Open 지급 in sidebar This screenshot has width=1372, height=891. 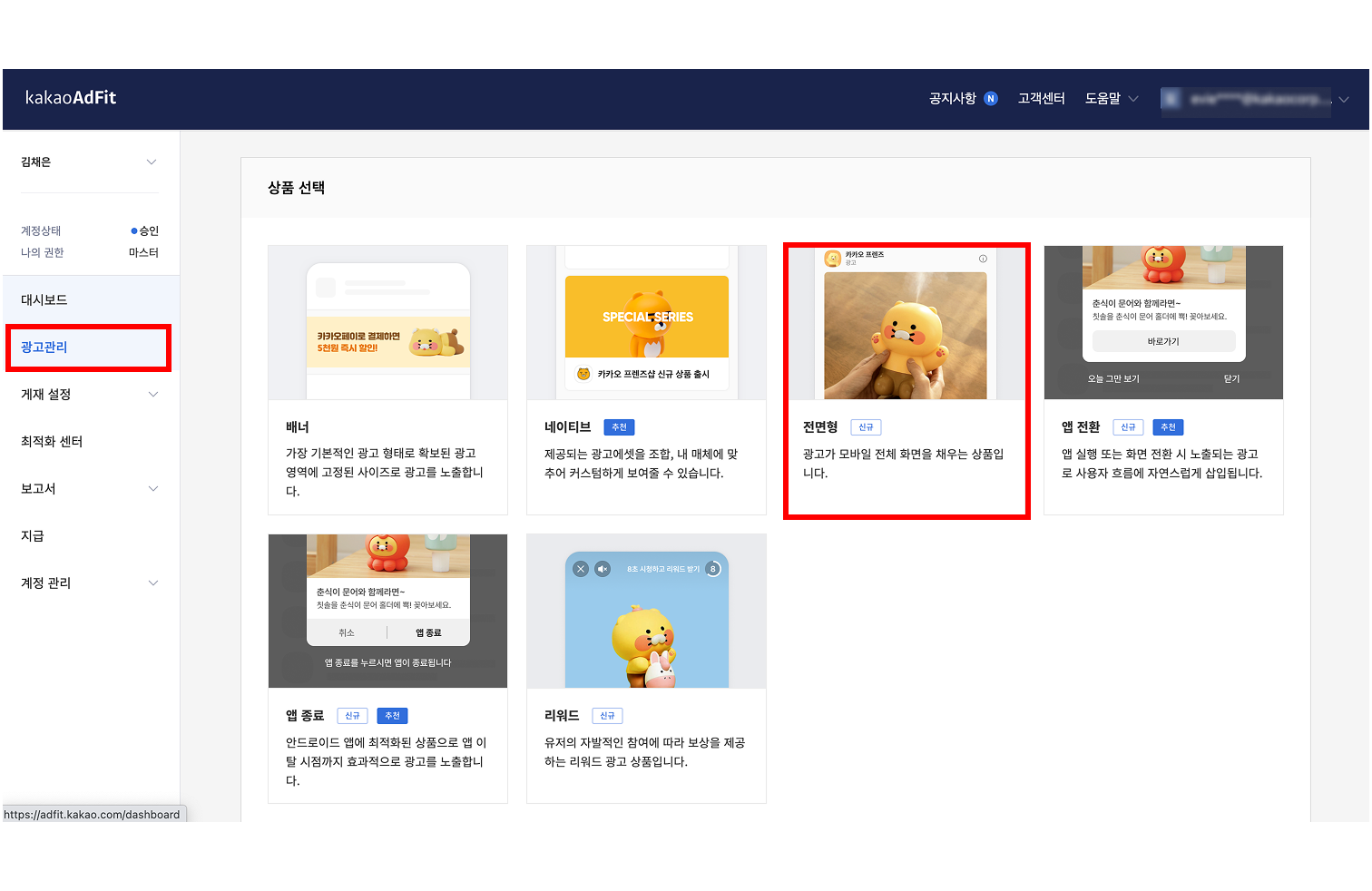point(90,535)
